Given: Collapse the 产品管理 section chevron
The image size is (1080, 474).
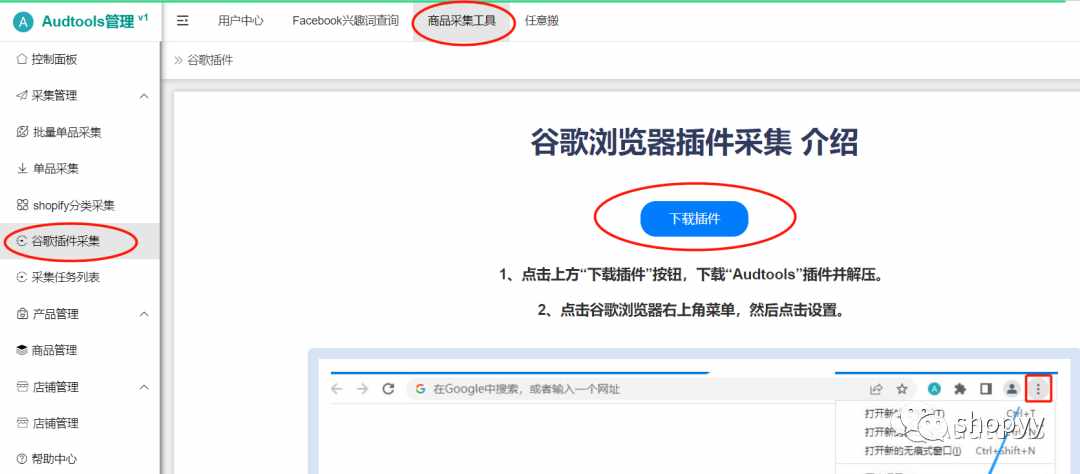Looking at the screenshot, I should [x=144, y=314].
